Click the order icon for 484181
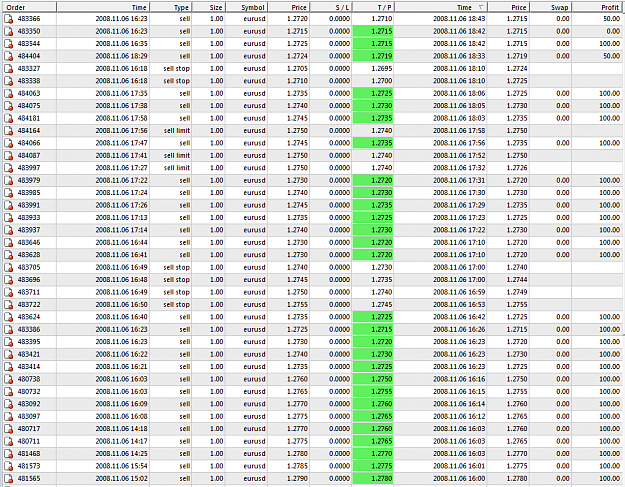The image size is (625, 487). 8,118
